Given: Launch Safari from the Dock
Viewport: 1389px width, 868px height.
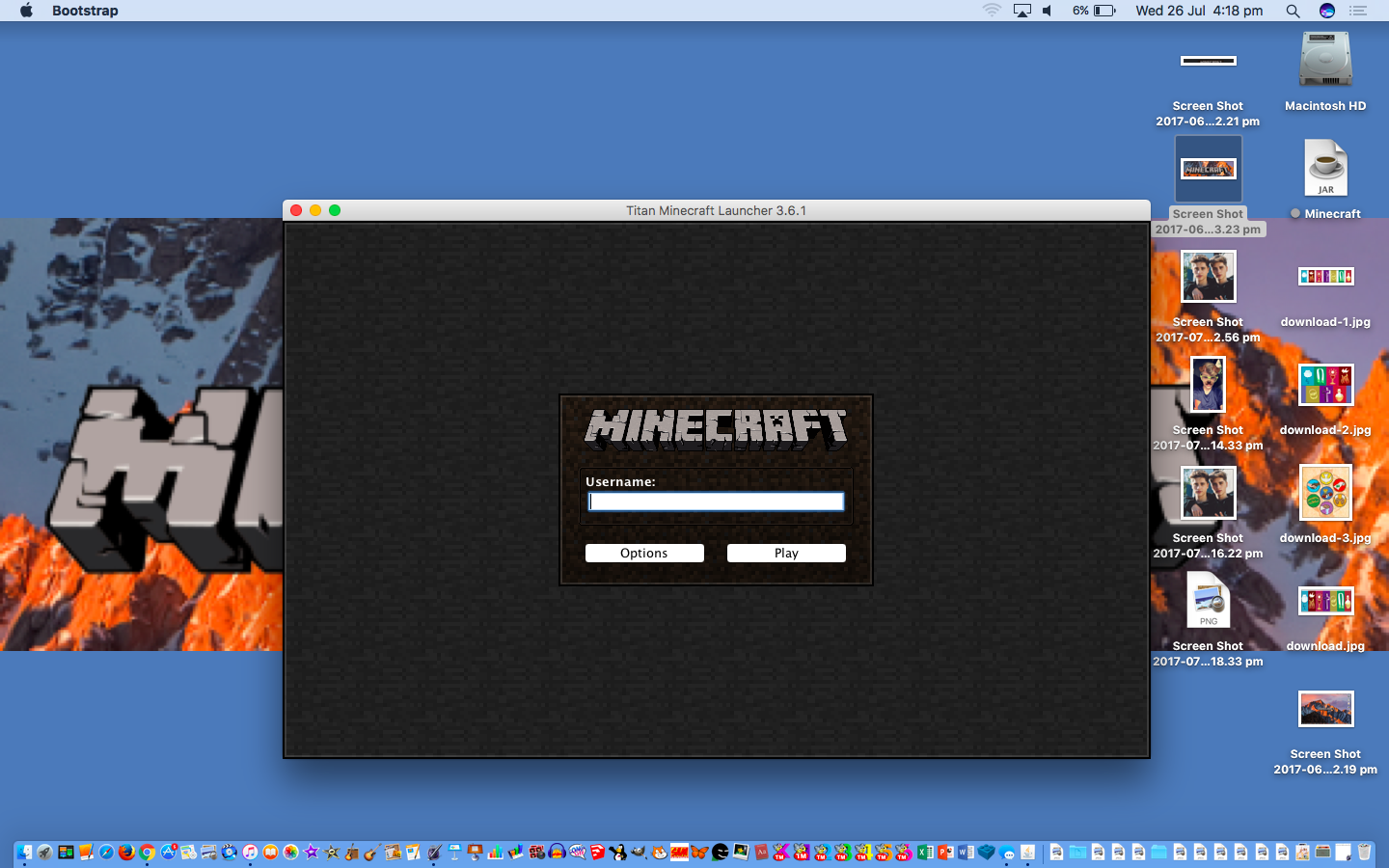Looking at the screenshot, I should point(106,852).
